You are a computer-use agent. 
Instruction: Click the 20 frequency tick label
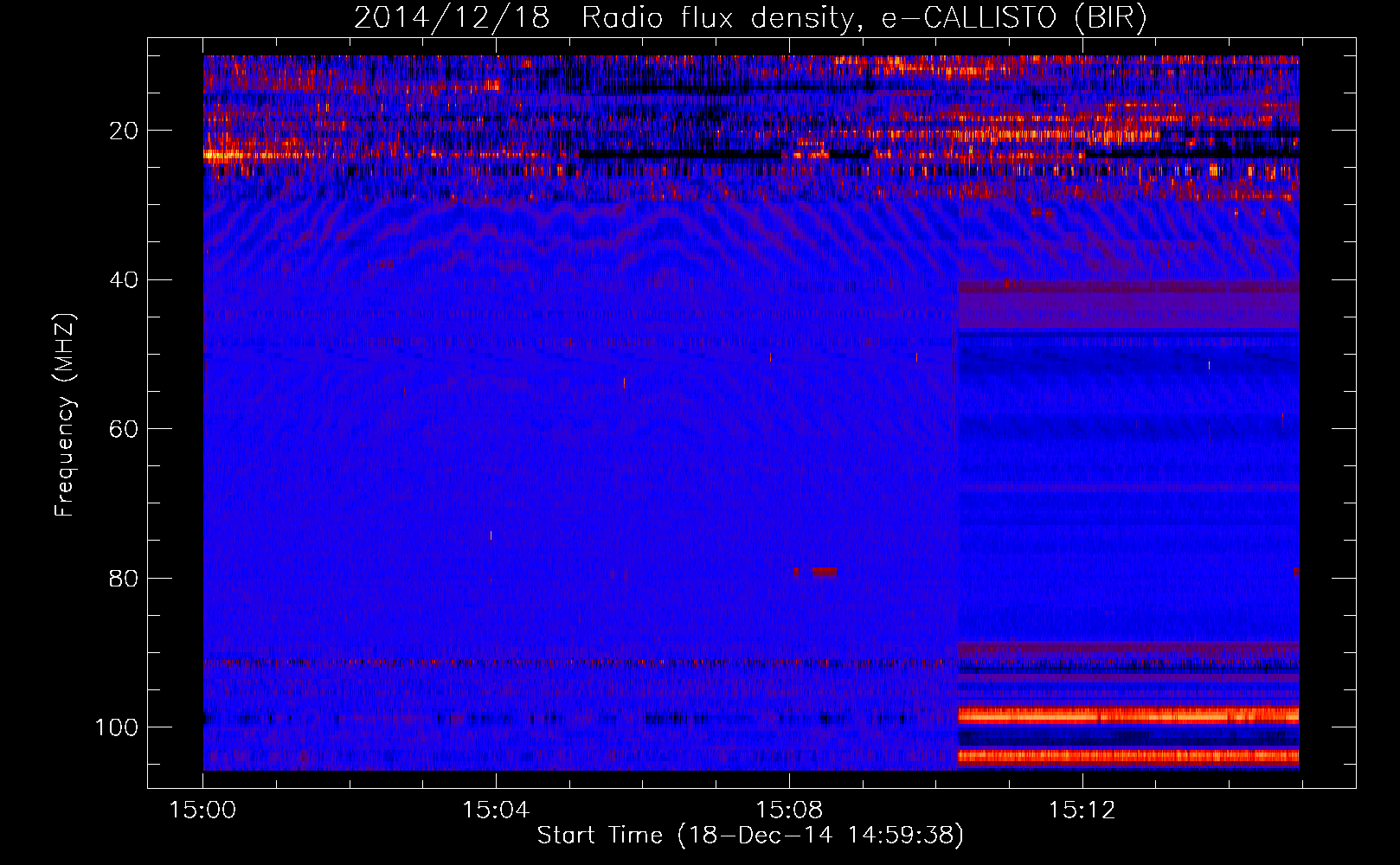124,131
